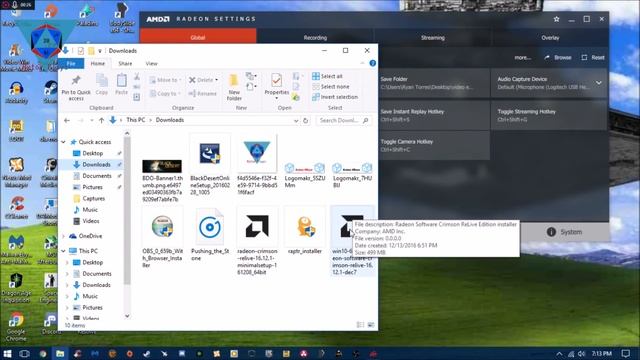Click Toggle Streaming Hotkey tile
This screenshot has height=360, width=640.
pos(549,115)
